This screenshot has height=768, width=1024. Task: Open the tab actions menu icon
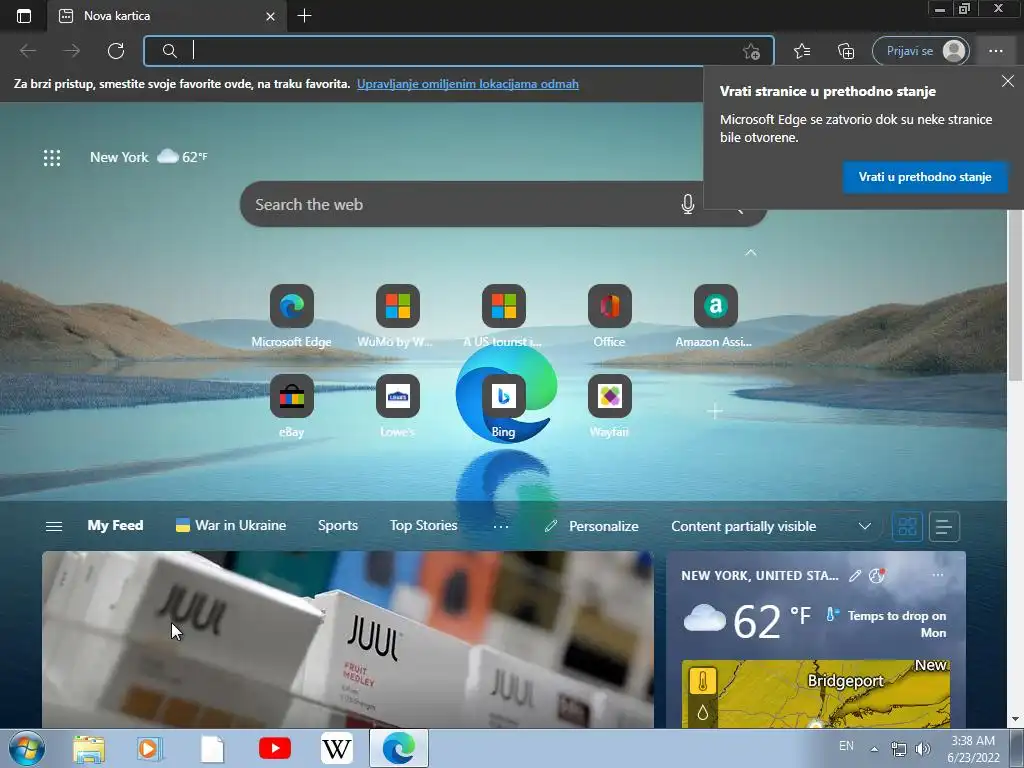pyautogui.click(x=24, y=16)
